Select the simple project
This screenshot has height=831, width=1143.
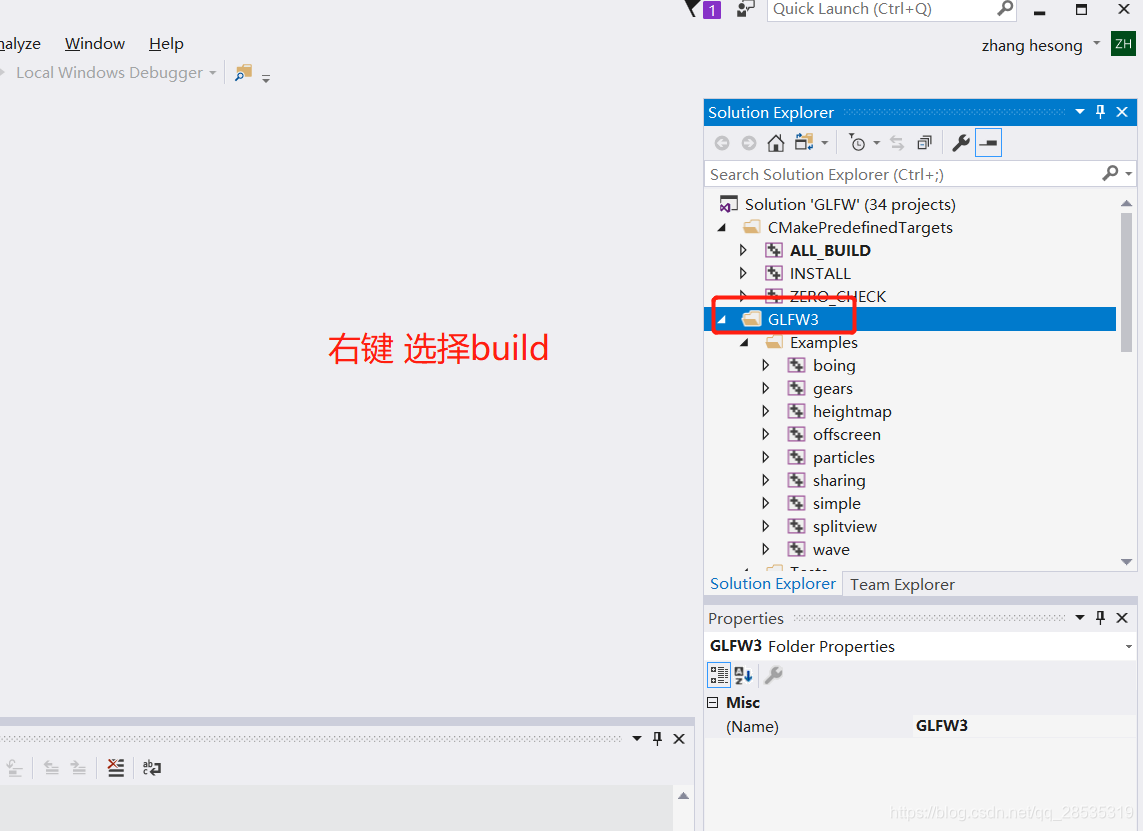pos(837,504)
